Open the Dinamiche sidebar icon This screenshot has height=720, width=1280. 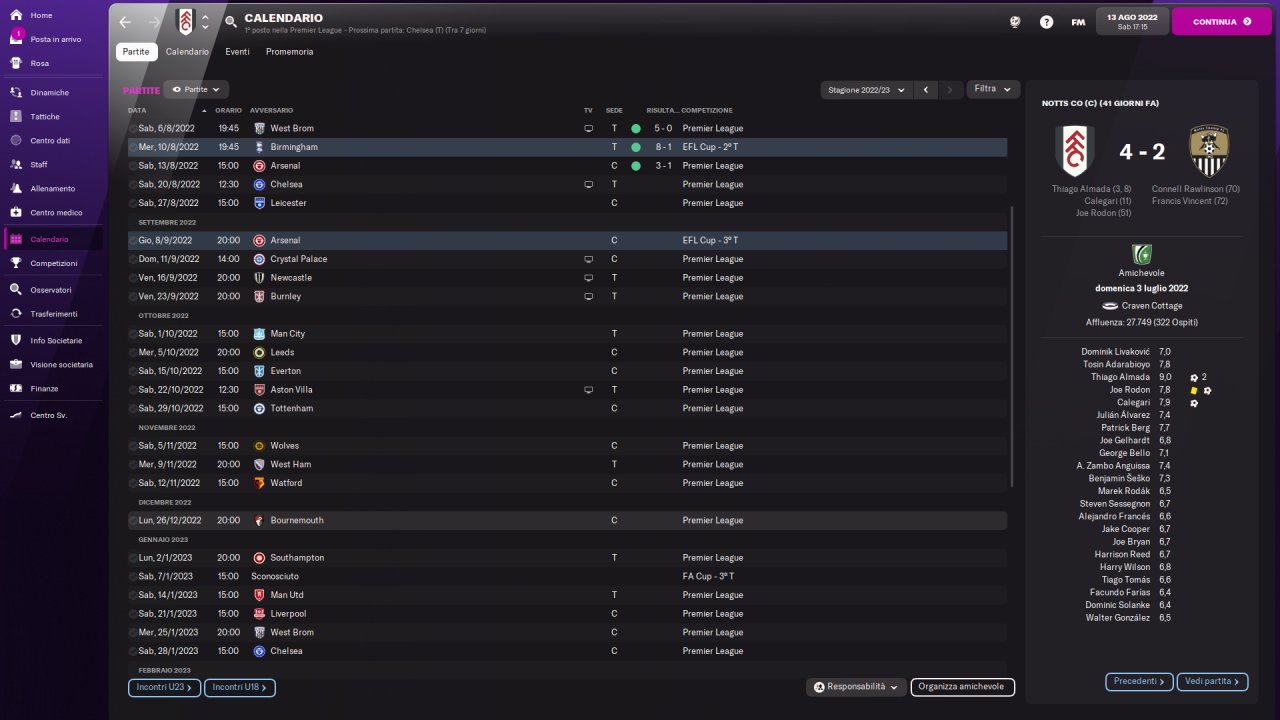[x=16, y=92]
